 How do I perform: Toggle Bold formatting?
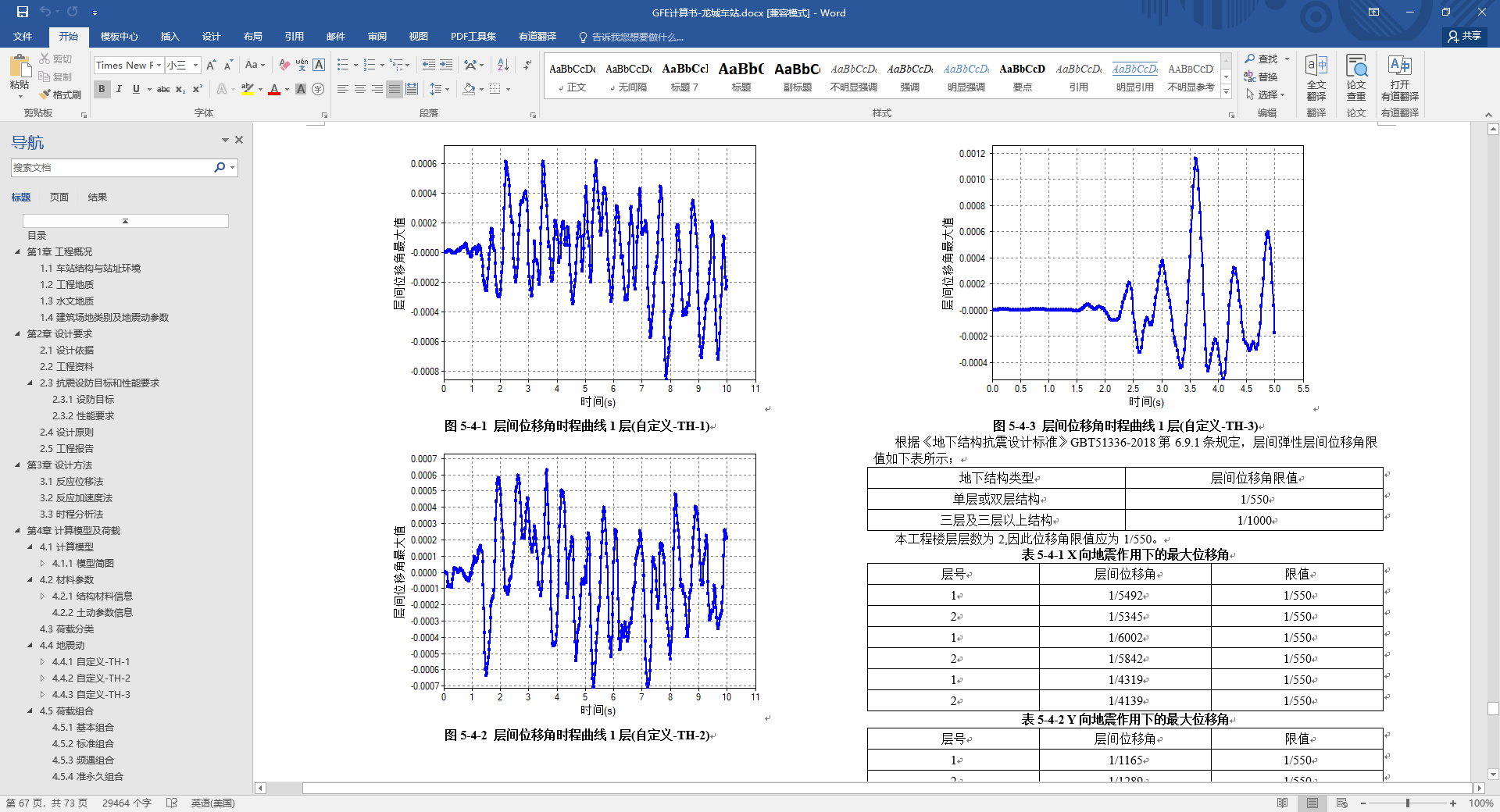coord(102,89)
